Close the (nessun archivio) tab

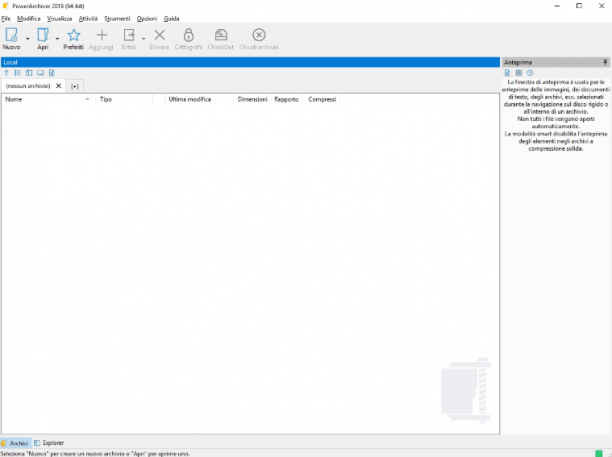point(59,86)
